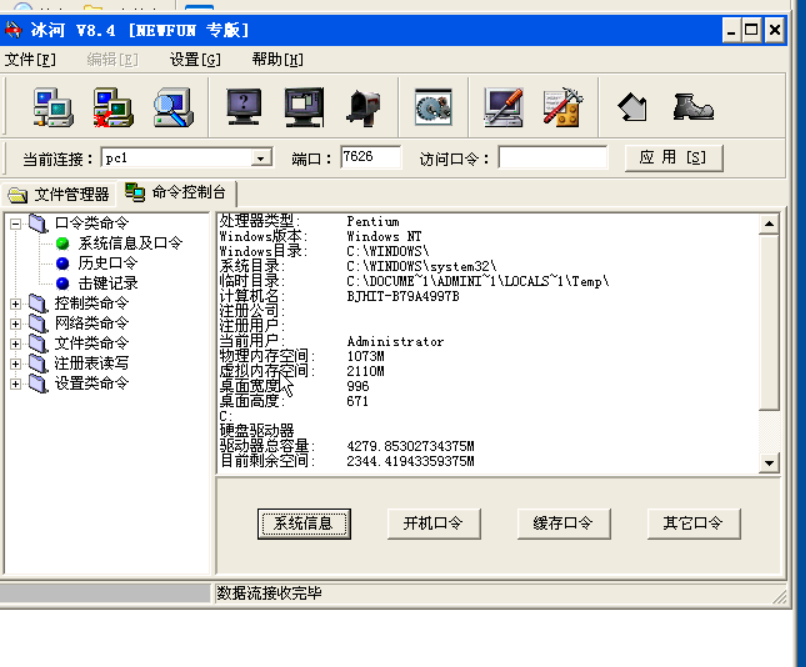Click the 口令类命令 folder label
Image resolution: width=806 pixels, height=667 pixels.
(91, 223)
